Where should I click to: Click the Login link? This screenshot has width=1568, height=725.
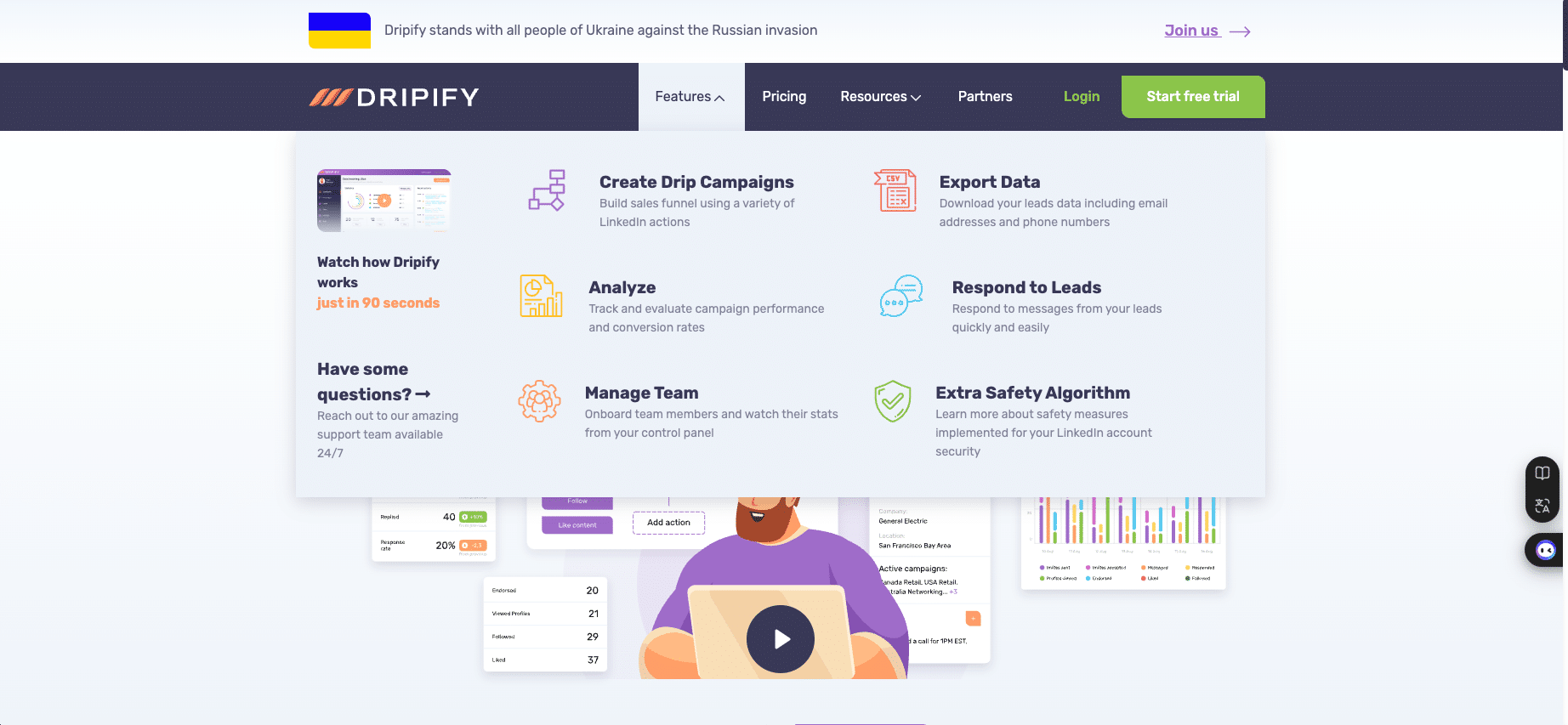(x=1082, y=97)
